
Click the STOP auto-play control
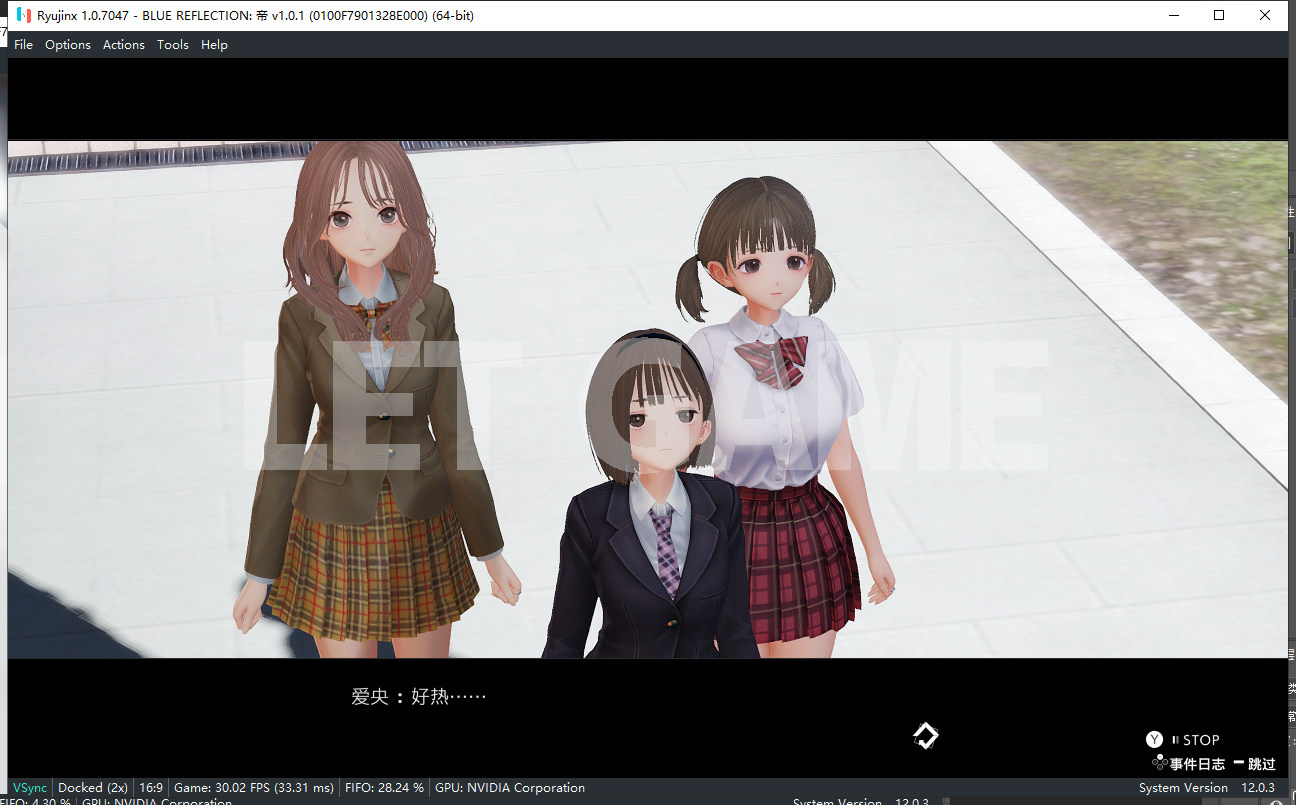click(1201, 741)
